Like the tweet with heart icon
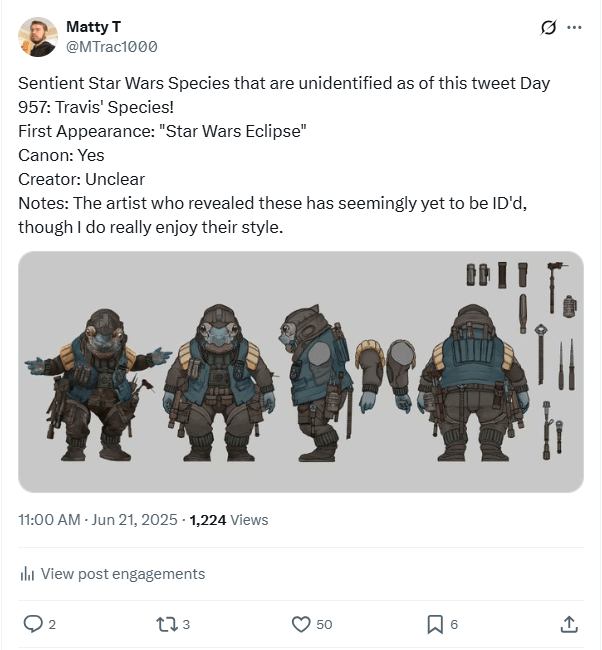Screen dimensions: 602x650 coord(301,624)
